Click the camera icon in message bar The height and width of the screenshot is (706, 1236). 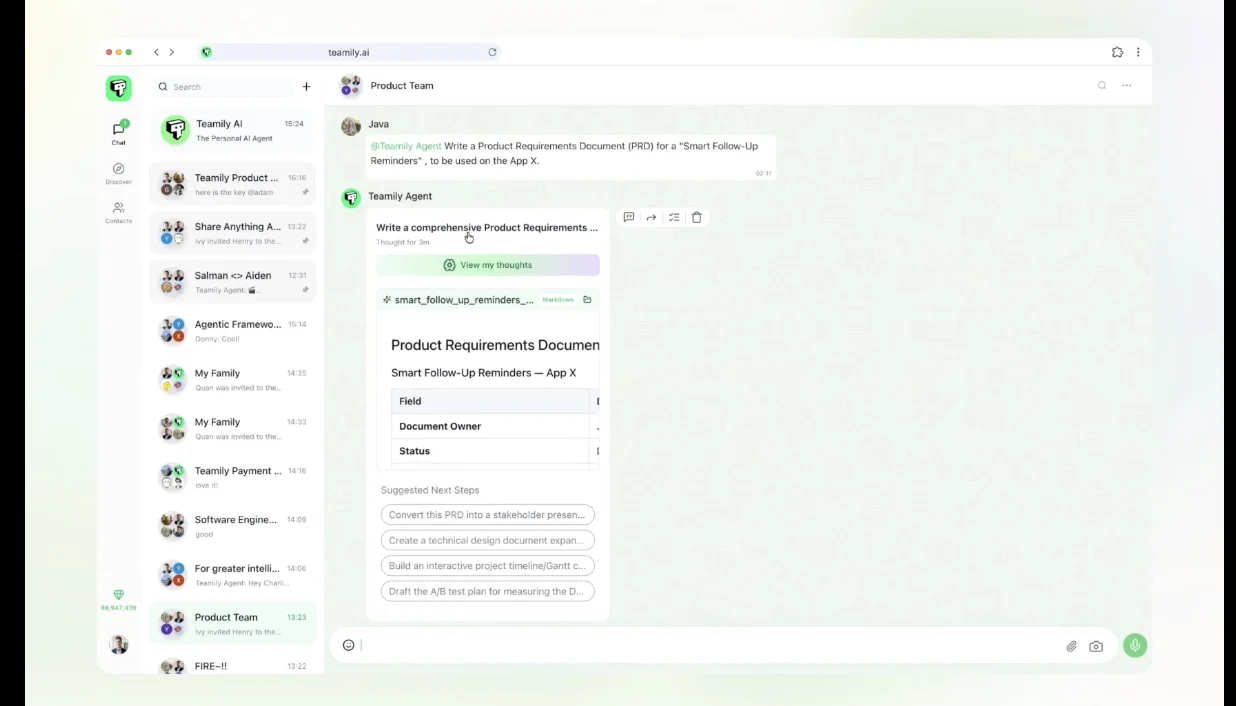point(1096,646)
